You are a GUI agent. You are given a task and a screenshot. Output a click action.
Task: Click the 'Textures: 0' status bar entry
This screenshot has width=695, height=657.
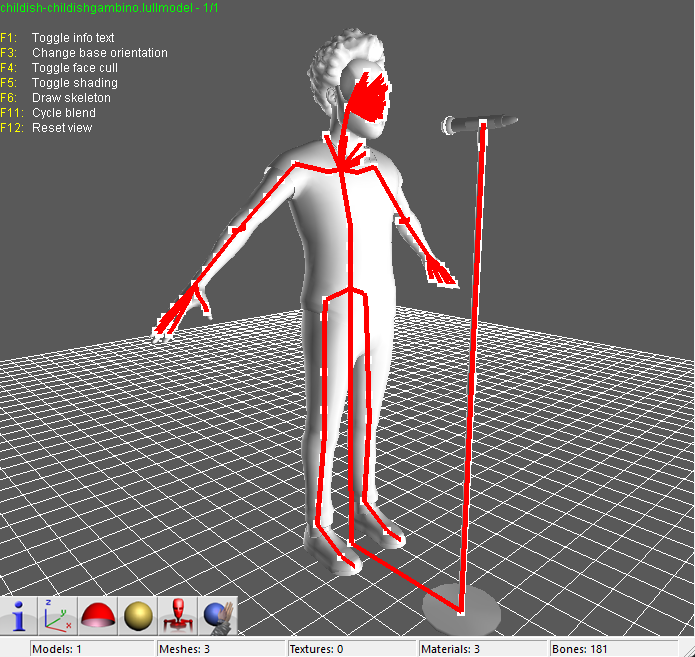tap(351, 649)
